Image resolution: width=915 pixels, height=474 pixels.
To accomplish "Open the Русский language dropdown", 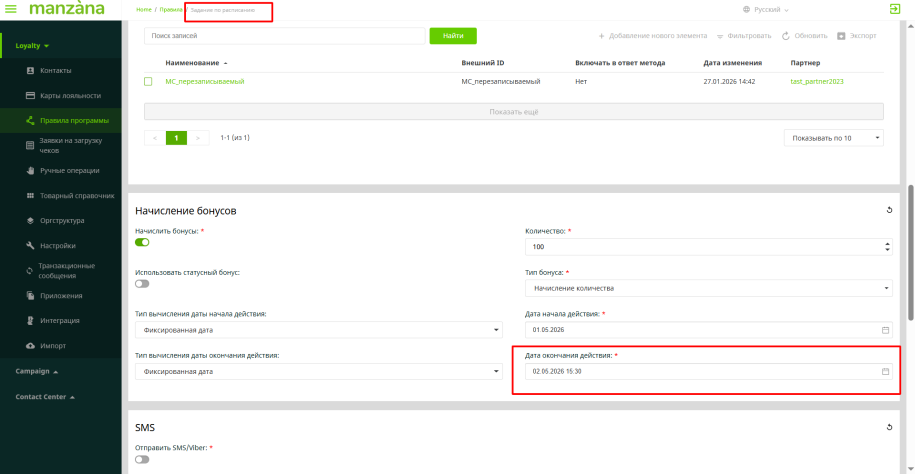I will pyautogui.click(x=766, y=10).
